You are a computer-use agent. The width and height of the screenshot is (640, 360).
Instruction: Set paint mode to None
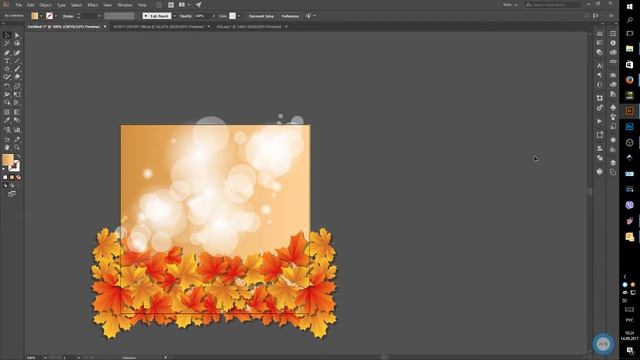[18, 178]
